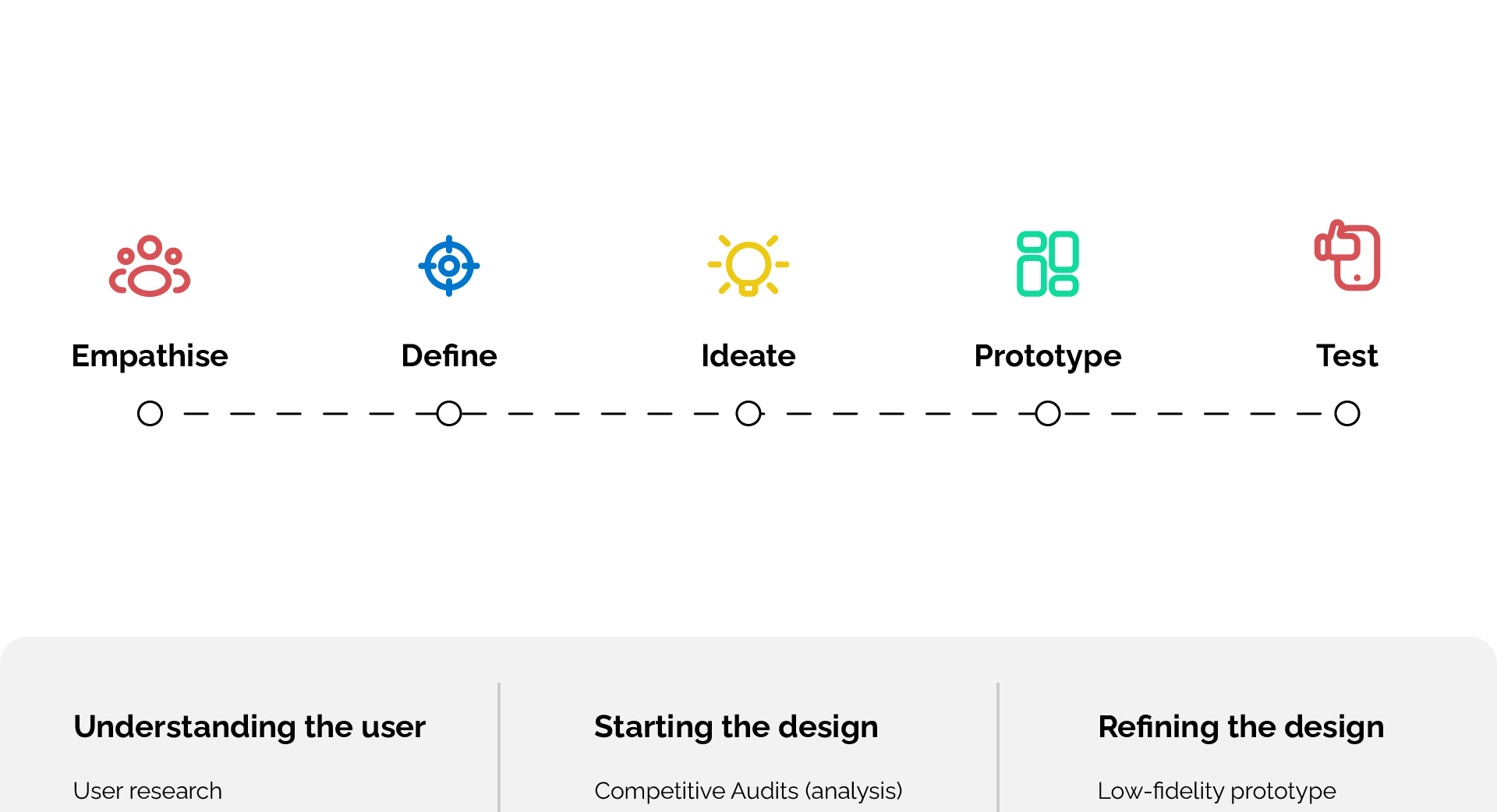Click the blue Define target icon
This screenshot has height=812, width=1497.
tap(449, 266)
